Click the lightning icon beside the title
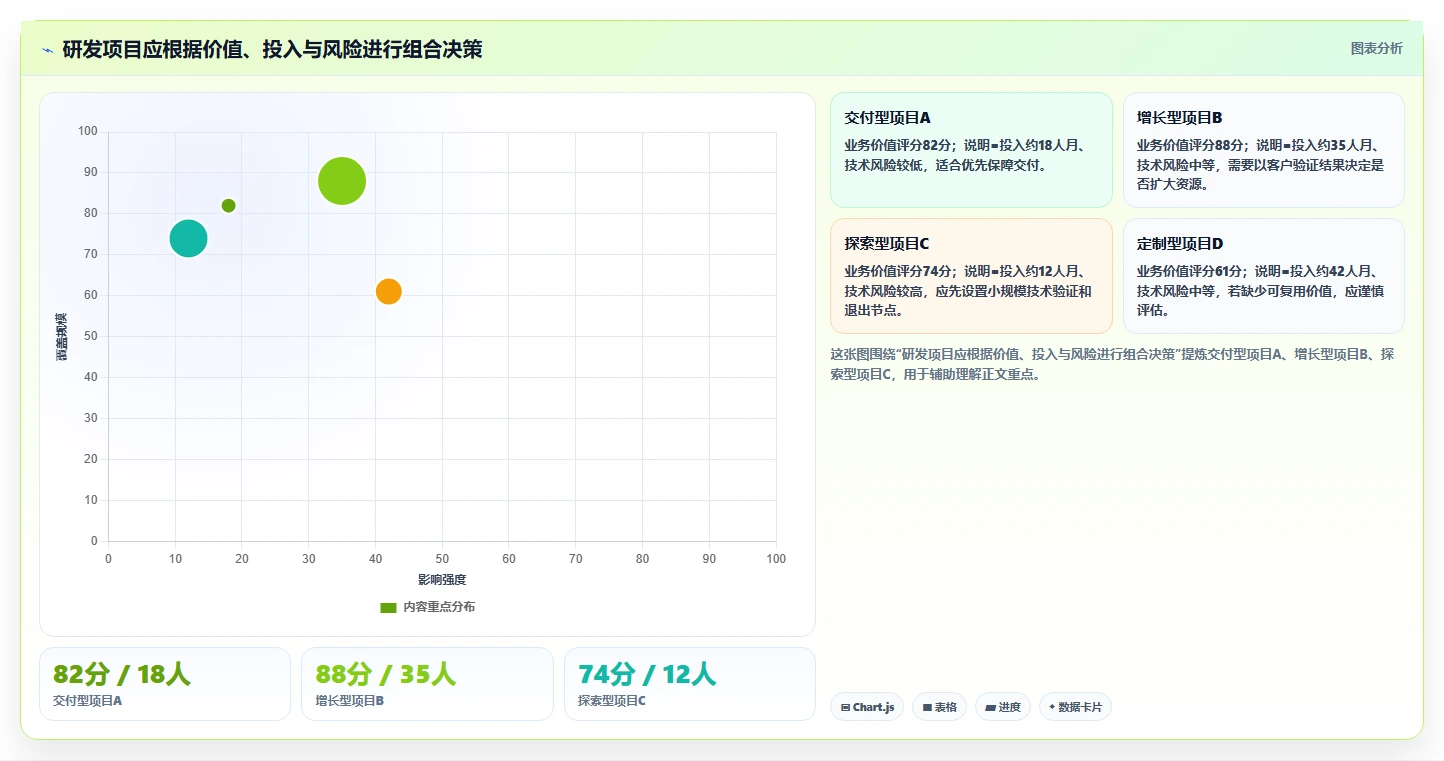The height and width of the screenshot is (761, 1444). tap(48, 50)
